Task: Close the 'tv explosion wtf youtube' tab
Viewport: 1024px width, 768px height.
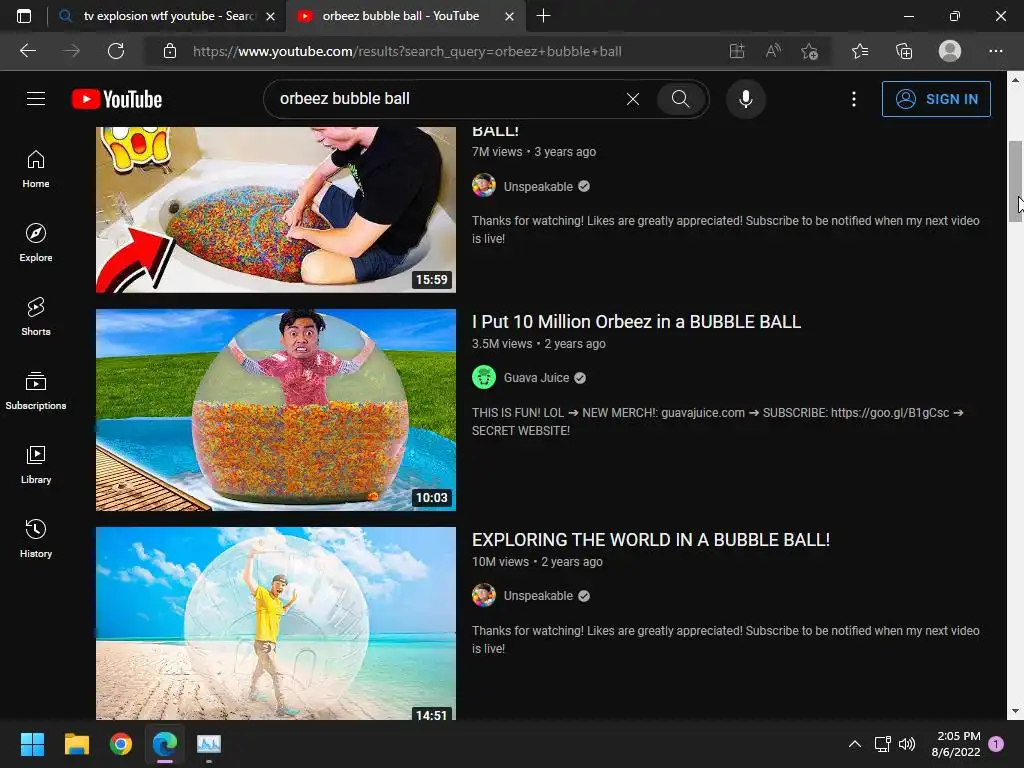Action: (270, 16)
